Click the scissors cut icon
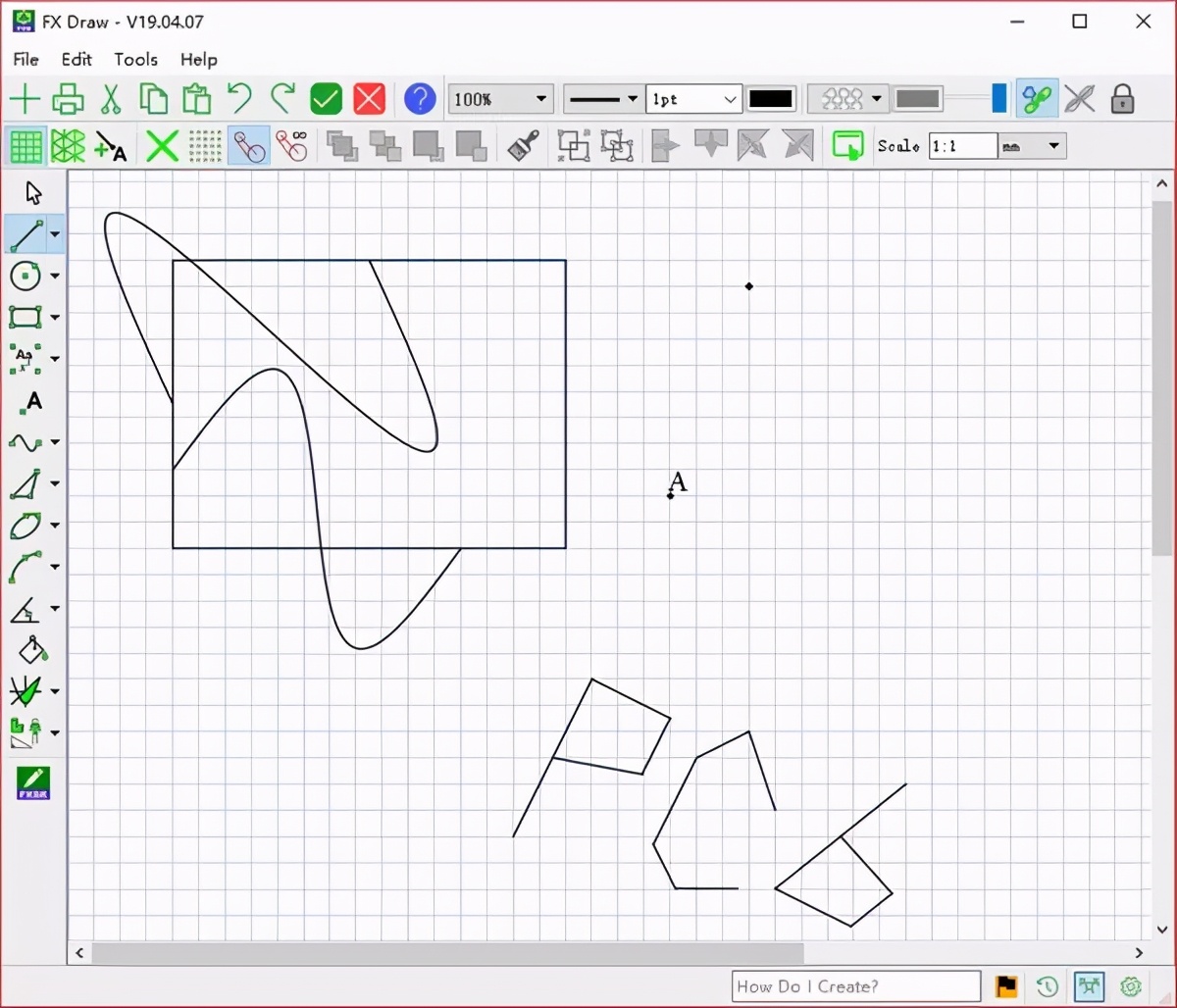 point(111,99)
